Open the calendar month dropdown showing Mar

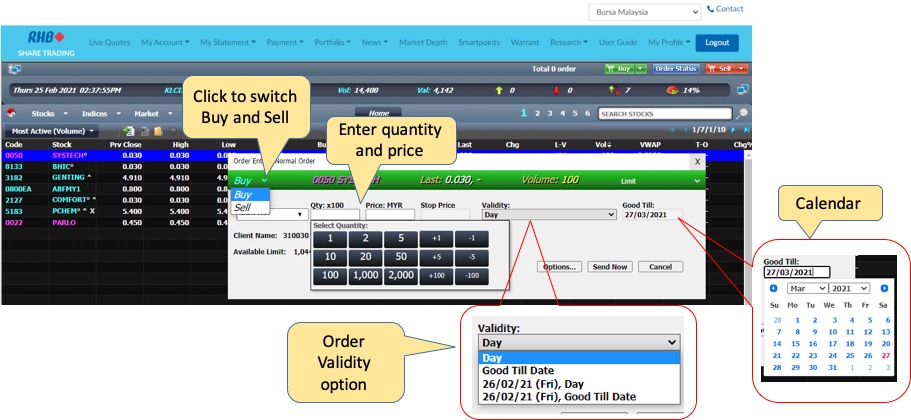click(807, 288)
